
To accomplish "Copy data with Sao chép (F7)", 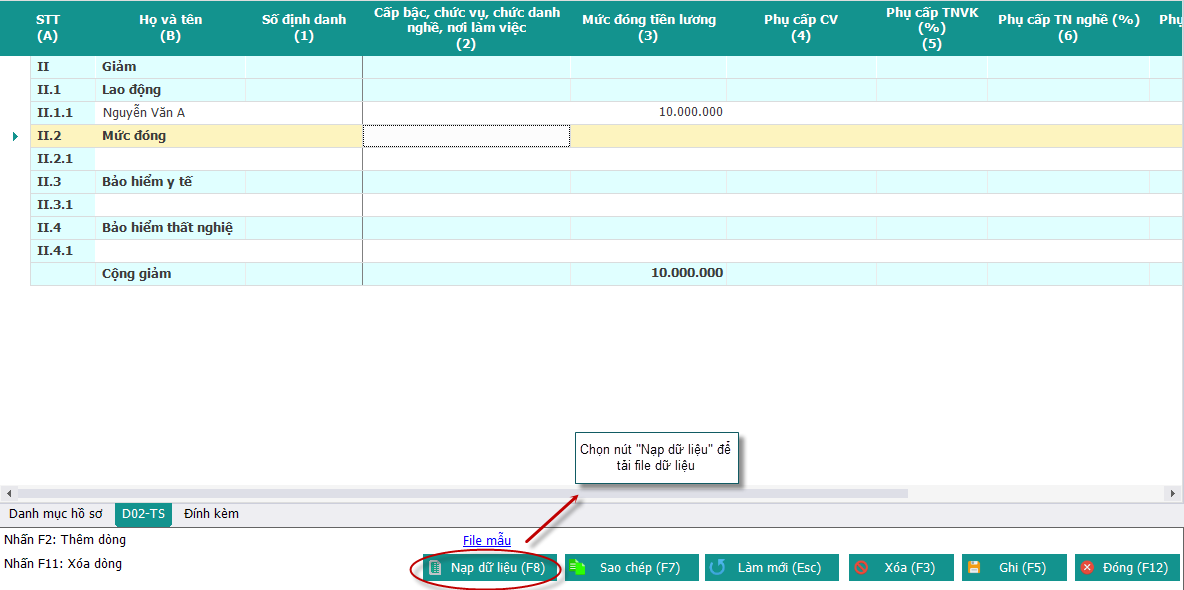I will (631, 567).
